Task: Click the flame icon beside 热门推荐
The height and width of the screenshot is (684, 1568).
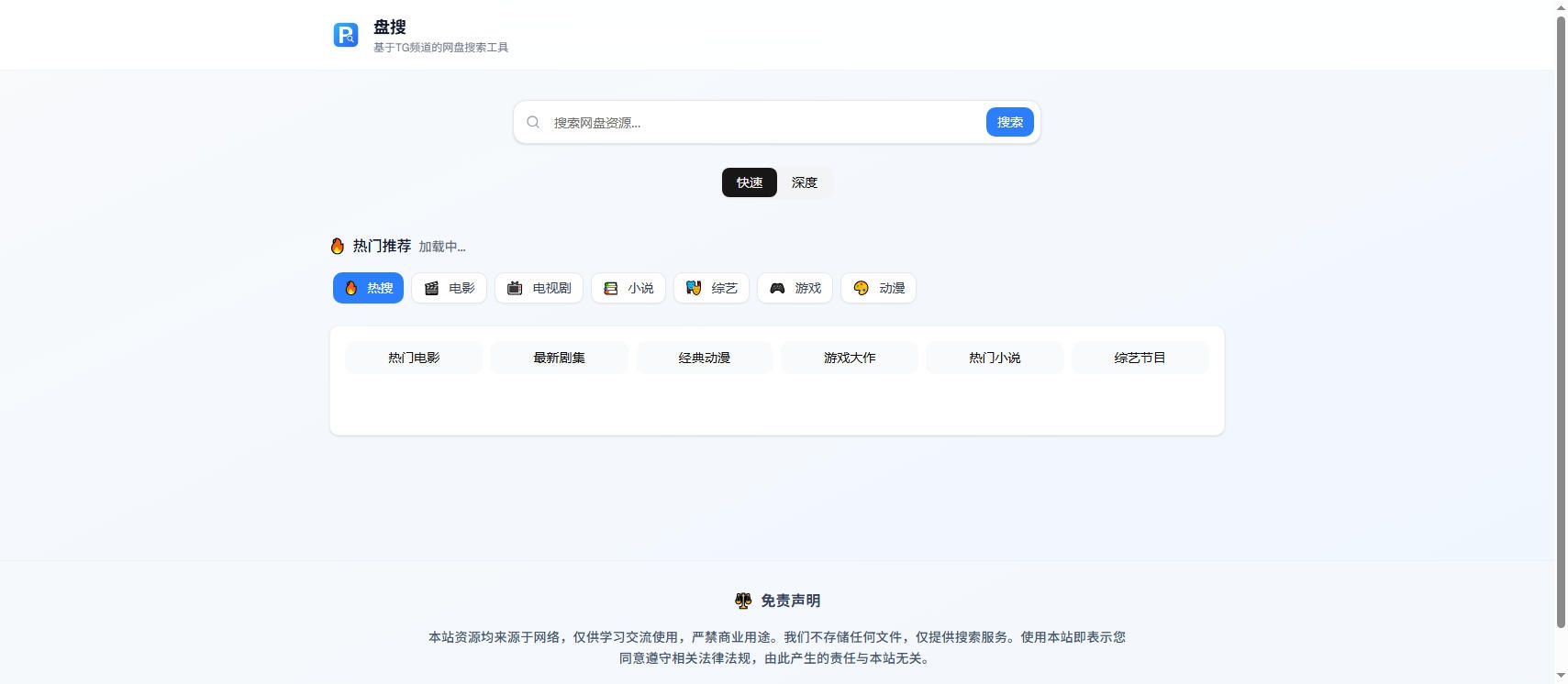Action: [x=338, y=246]
